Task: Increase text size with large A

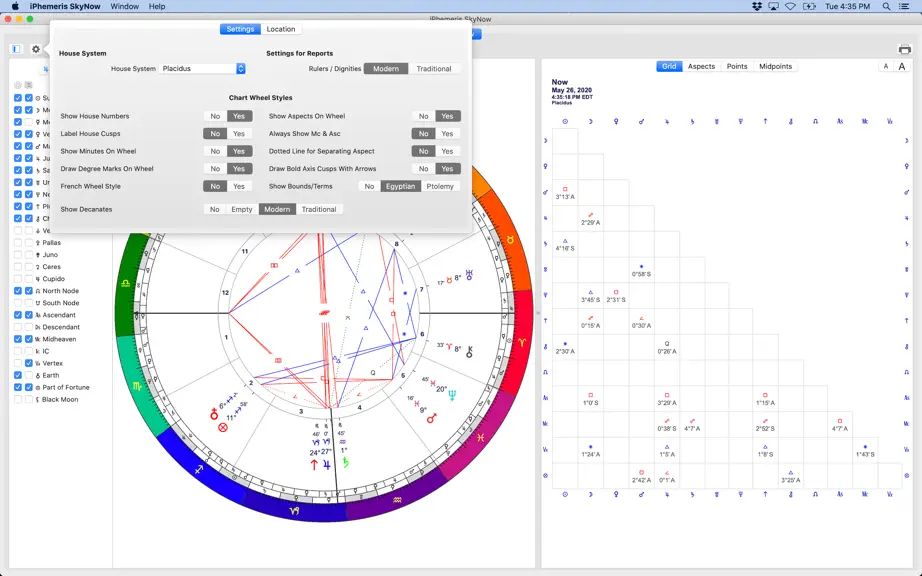Action: [x=901, y=66]
